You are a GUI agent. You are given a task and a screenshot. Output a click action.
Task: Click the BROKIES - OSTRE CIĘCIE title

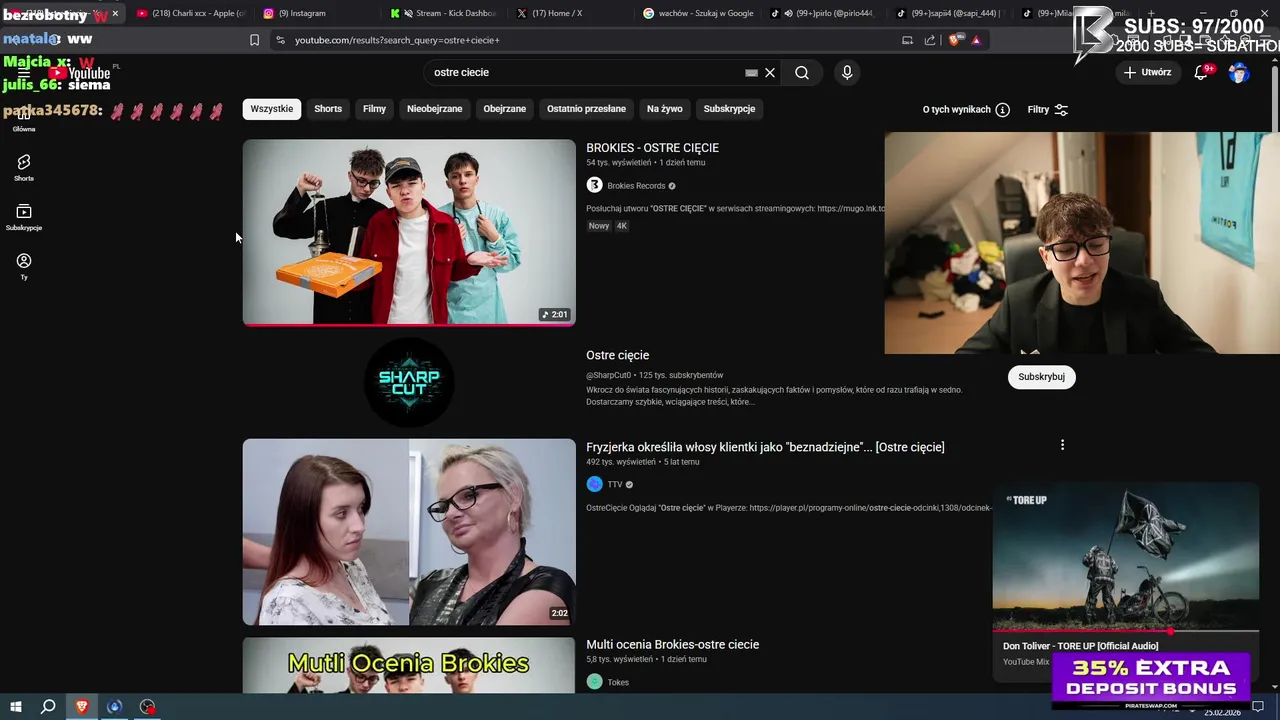(x=652, y=148)
